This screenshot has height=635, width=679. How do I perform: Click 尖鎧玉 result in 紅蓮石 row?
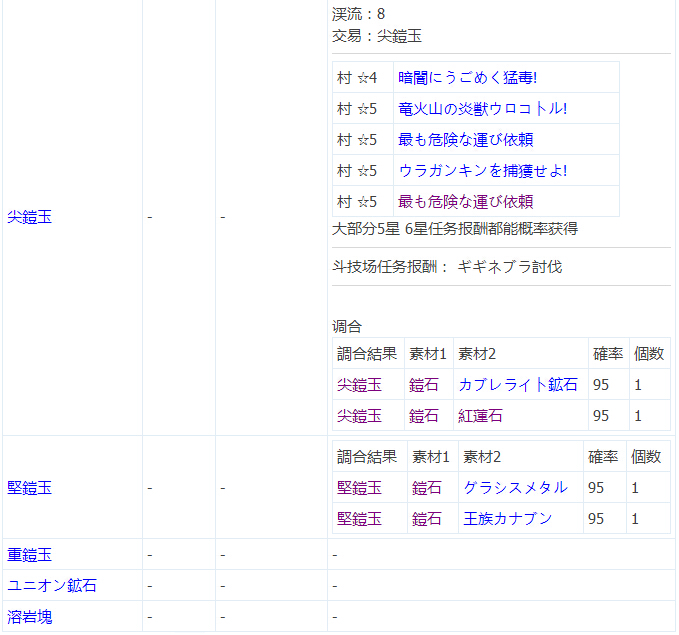[x=359, y=416]
